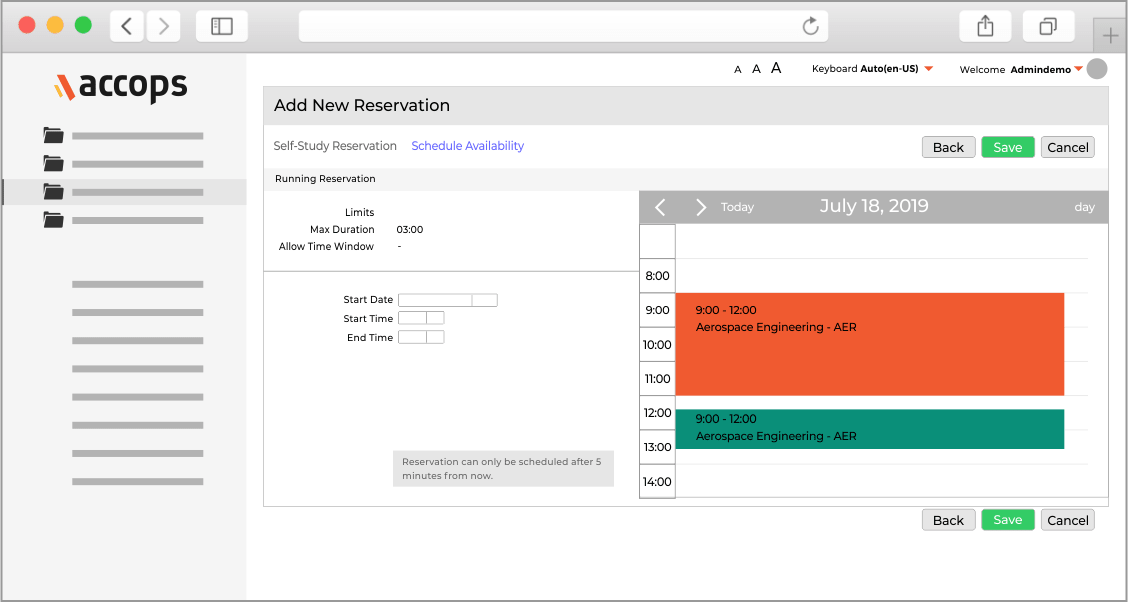Click the browser reload icon
Image resolution: width=1128 pixels, height=602 pixels.
[811, 27]
